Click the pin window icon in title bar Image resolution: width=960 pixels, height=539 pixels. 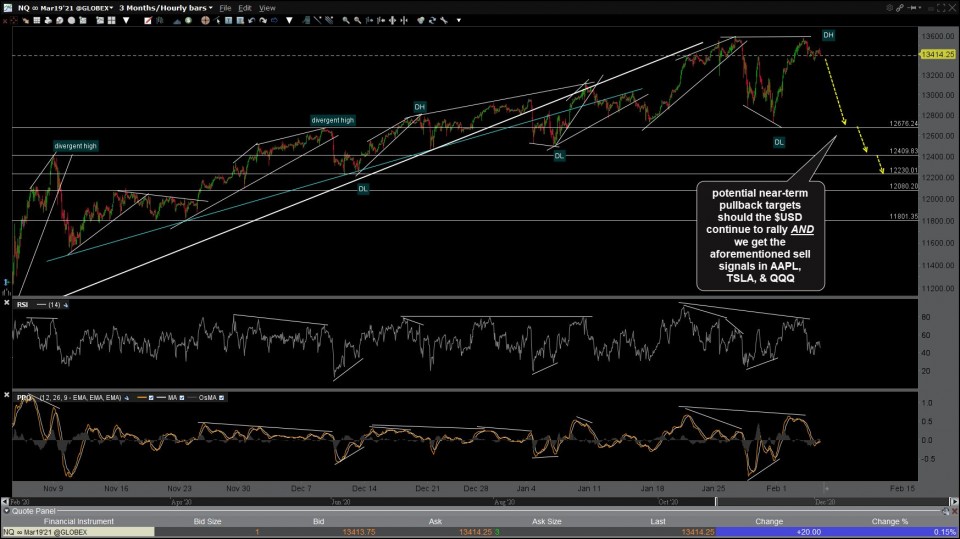(x=913, y=8)
